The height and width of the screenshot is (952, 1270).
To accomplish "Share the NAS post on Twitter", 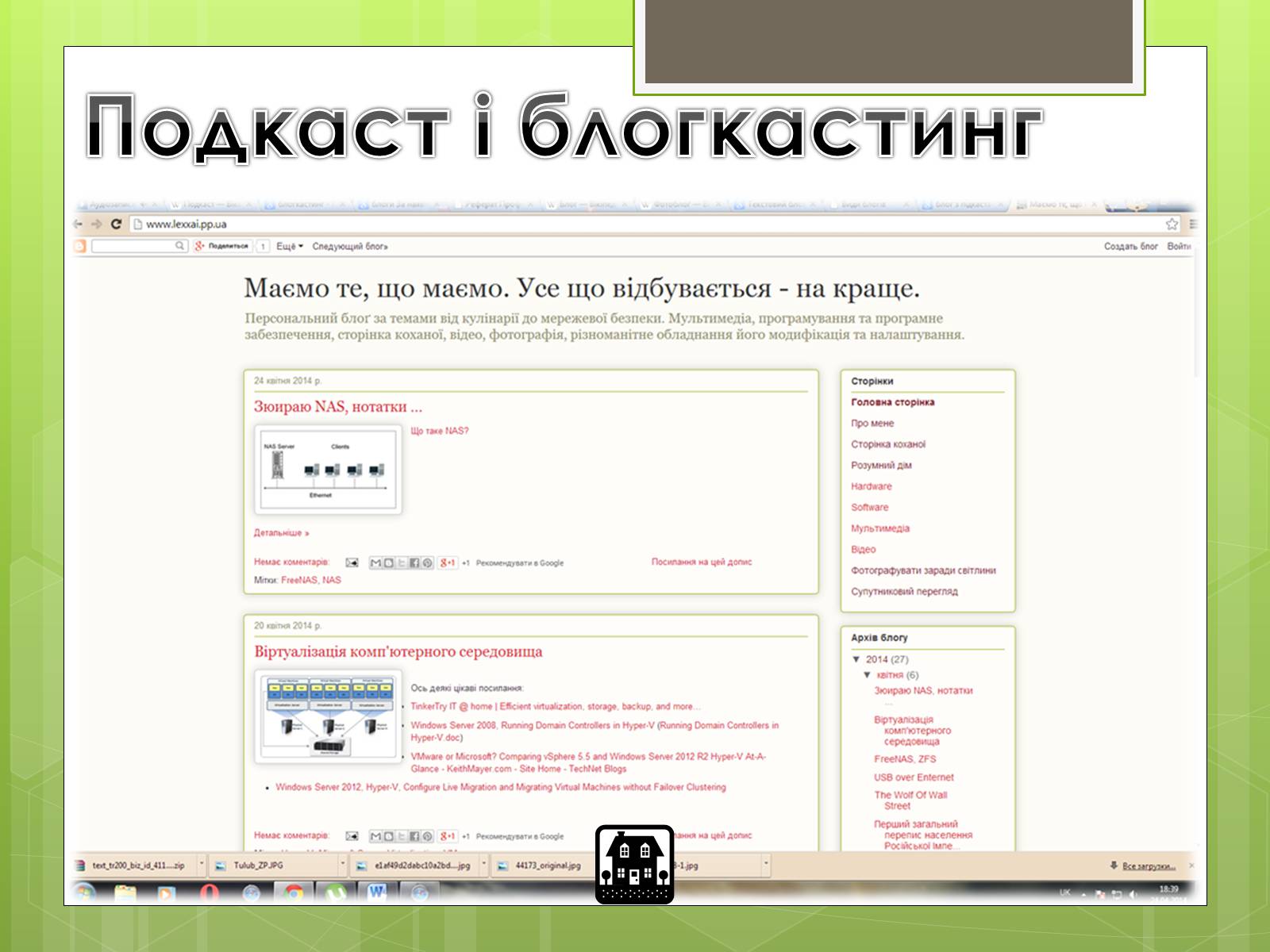I will (x=402, y=562).
